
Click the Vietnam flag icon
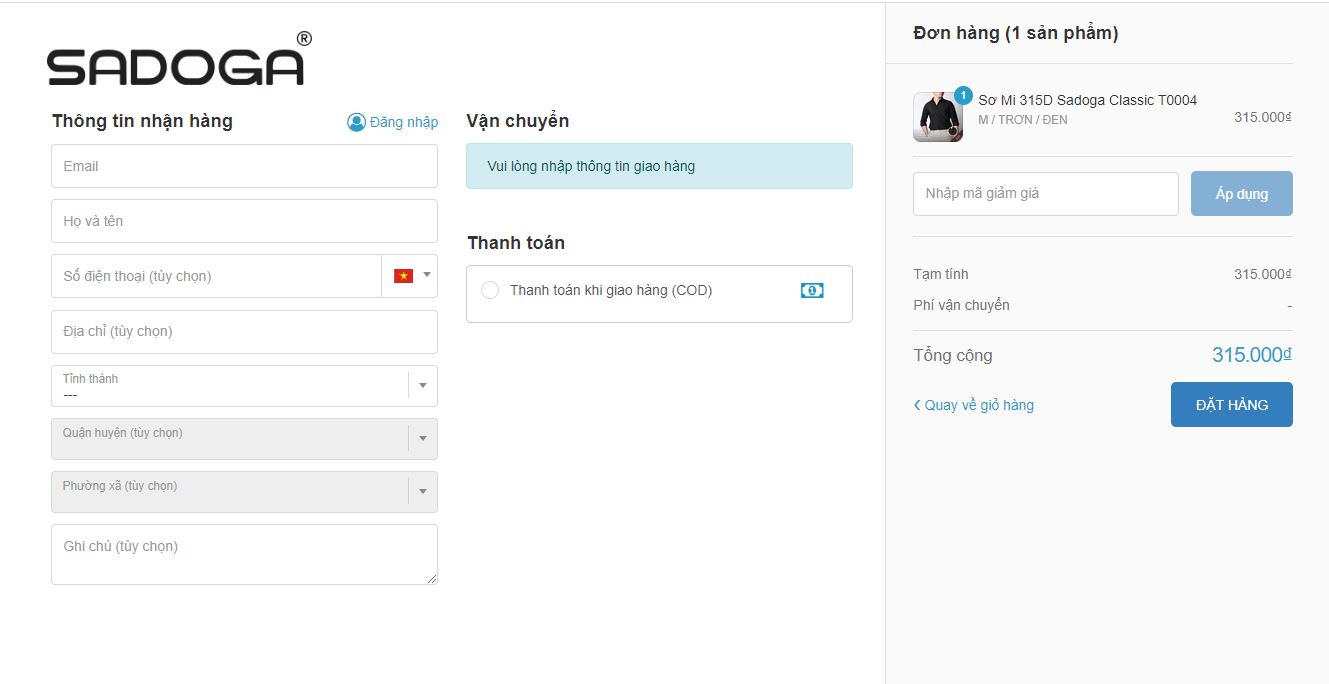click(403, 276)
